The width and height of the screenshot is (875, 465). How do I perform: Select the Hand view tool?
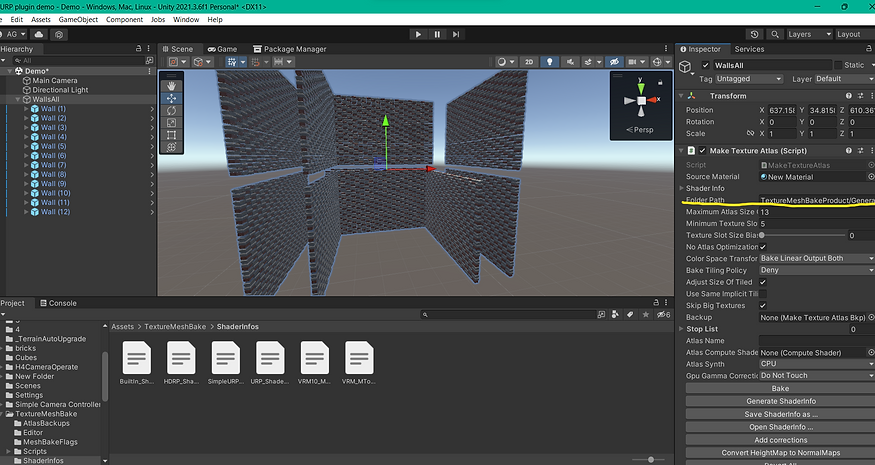(171, 86)
